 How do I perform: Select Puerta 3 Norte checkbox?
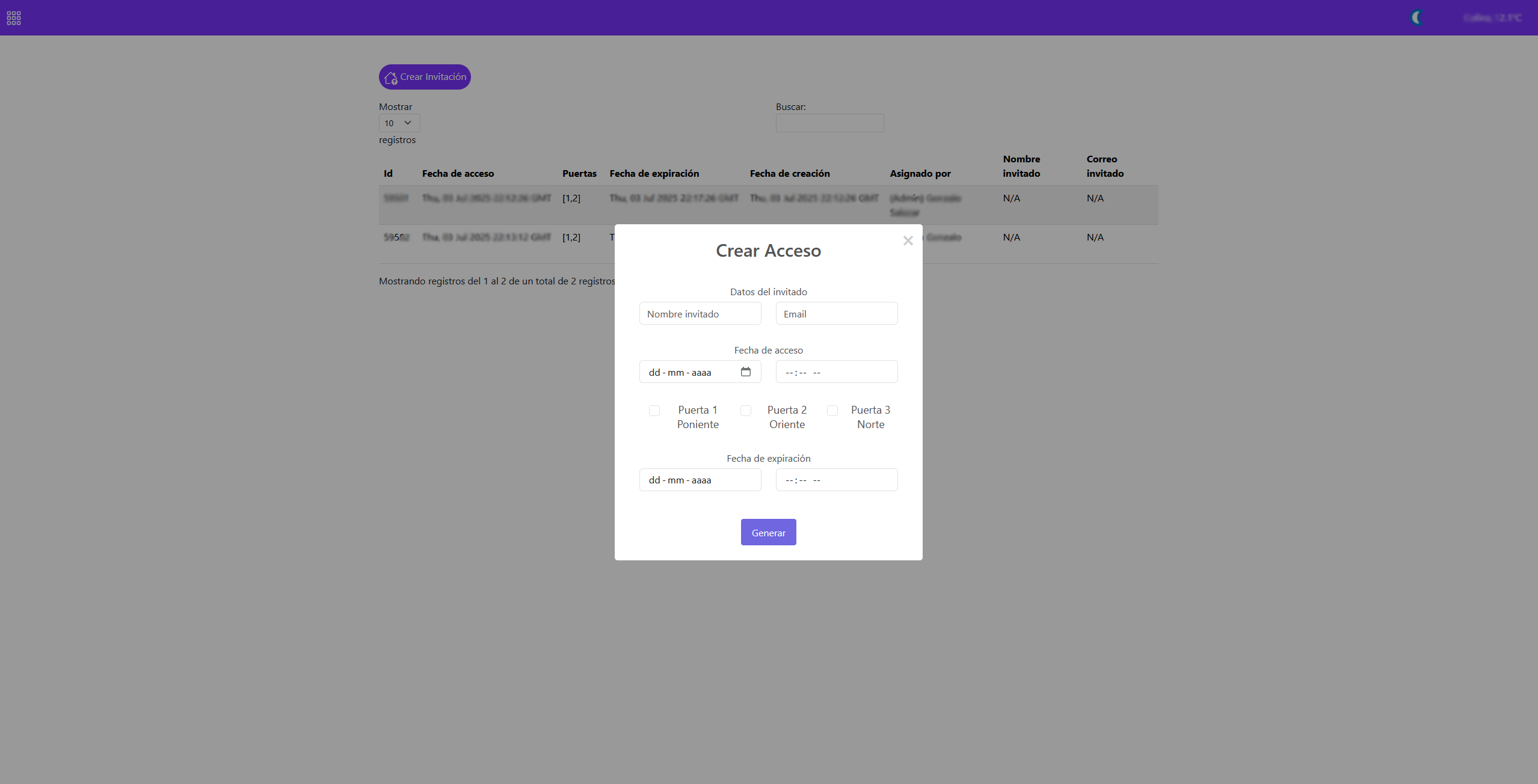[832, 411]
